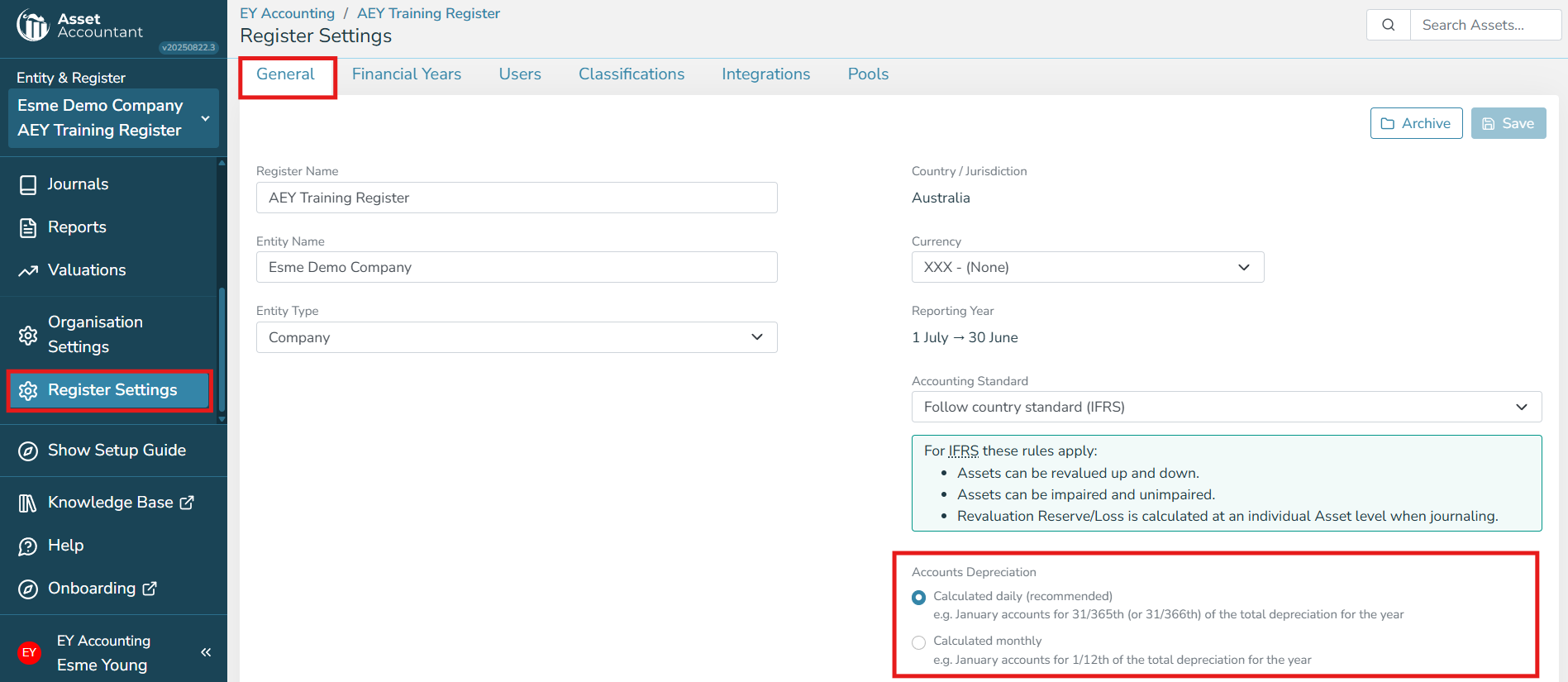Expand the Entity & Register selector
Screen dimensions: 1568x682
point(113,118)
